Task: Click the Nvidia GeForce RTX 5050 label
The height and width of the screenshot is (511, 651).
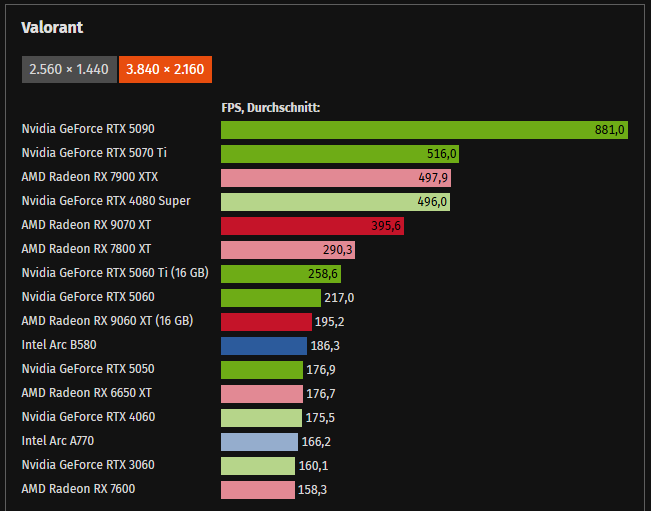Action: click(88, 369)
